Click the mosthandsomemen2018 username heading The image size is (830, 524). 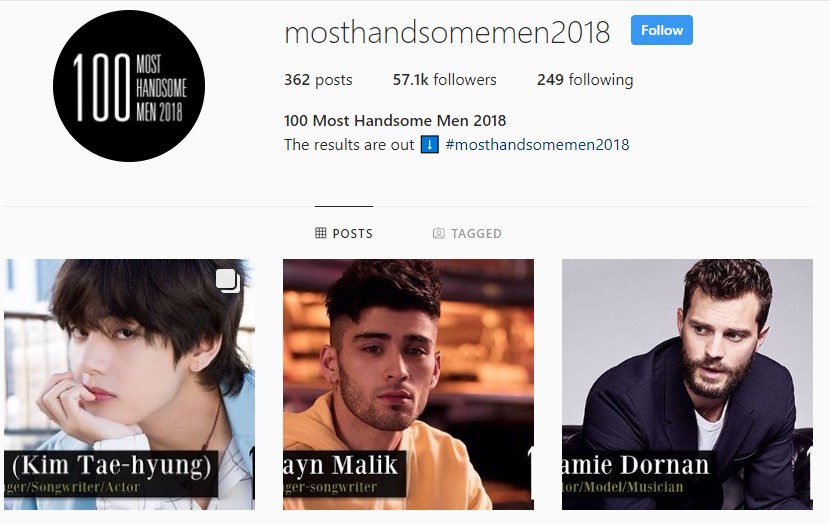pos(447,32)
